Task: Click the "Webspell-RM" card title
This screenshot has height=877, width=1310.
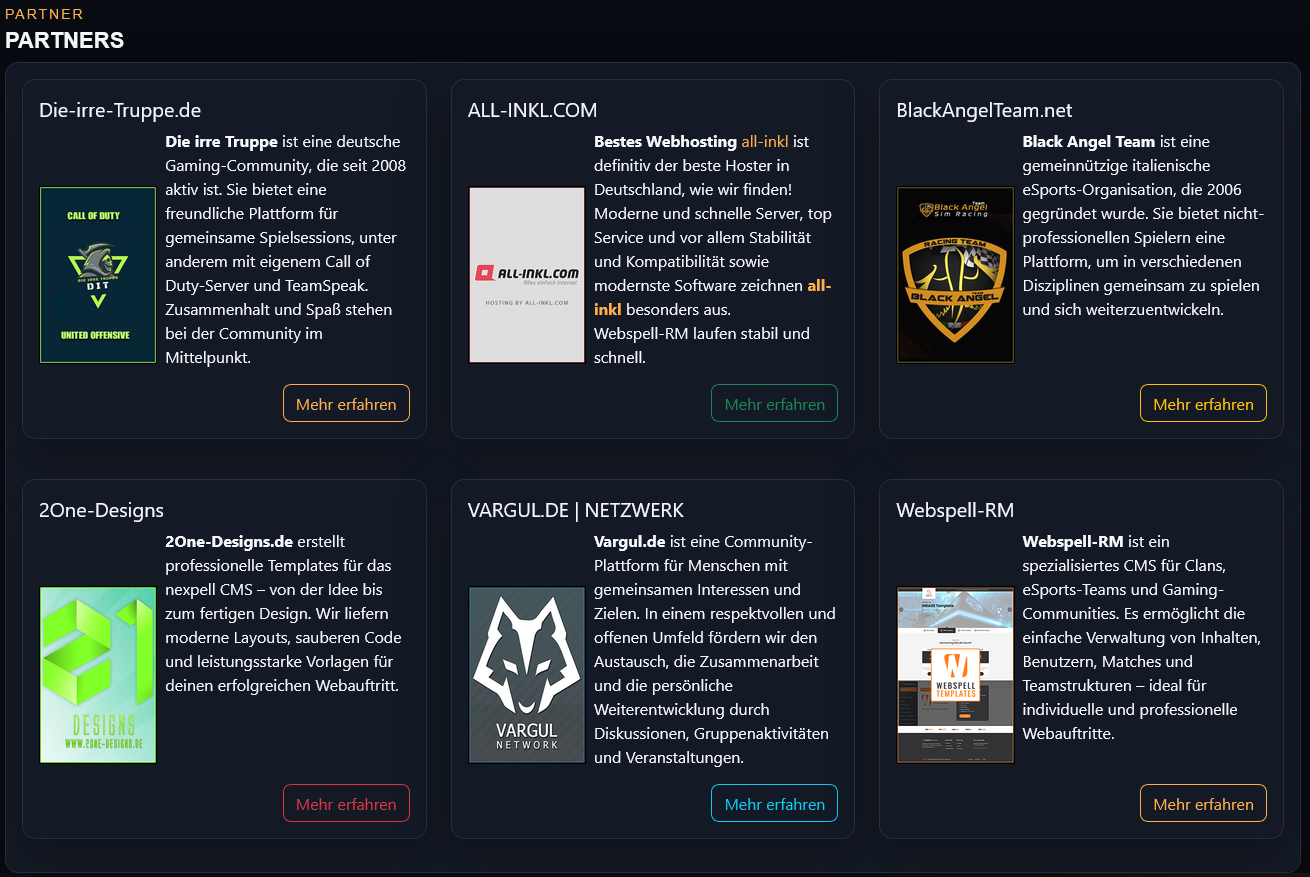Action: pos(955,510)
